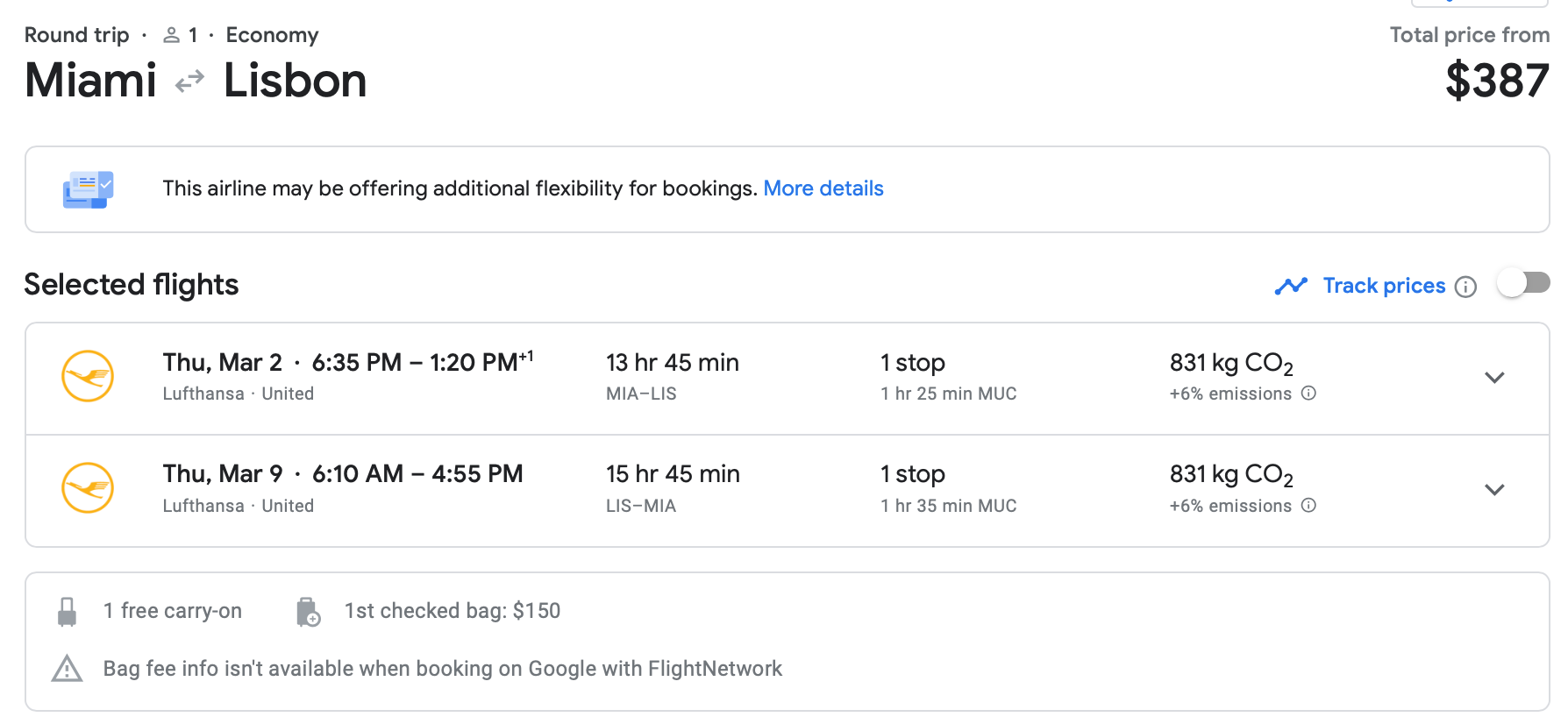The width and height of the screenshot is (1568, 724).
Task: Expand the Thu, Mar 9 flight details
Action: (x=1494, y=489)
